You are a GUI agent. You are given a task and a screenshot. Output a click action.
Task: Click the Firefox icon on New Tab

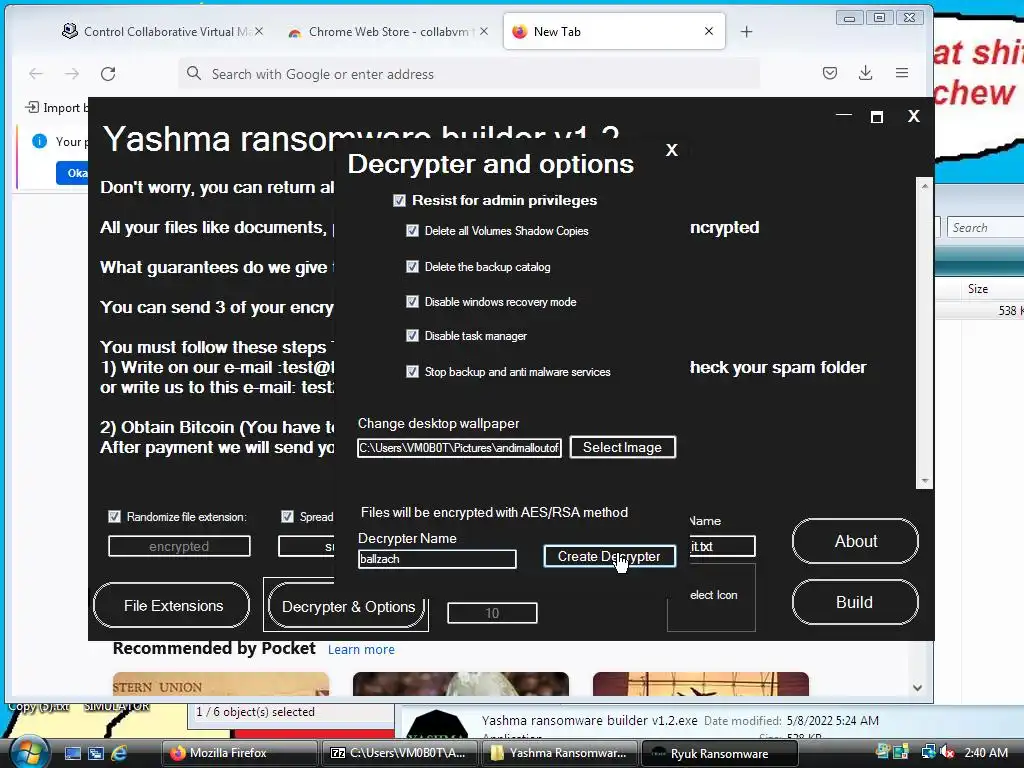520,31
